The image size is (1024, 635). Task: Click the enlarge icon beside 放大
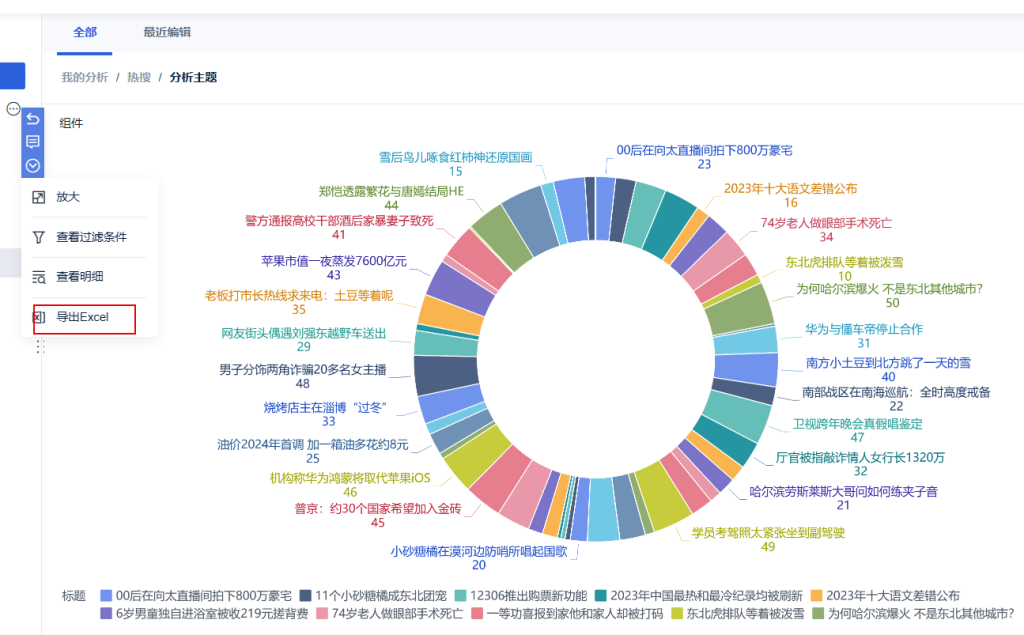pos(39,197)
